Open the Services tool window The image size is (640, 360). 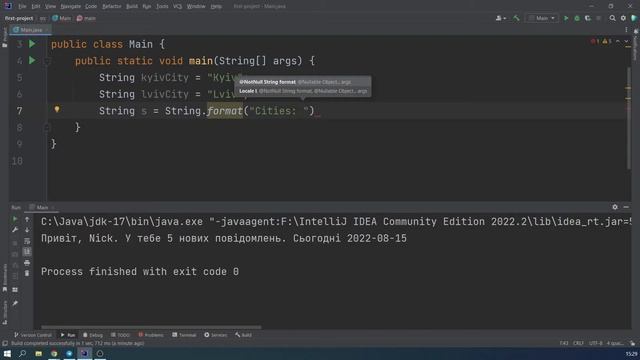(x=216, y=335)
